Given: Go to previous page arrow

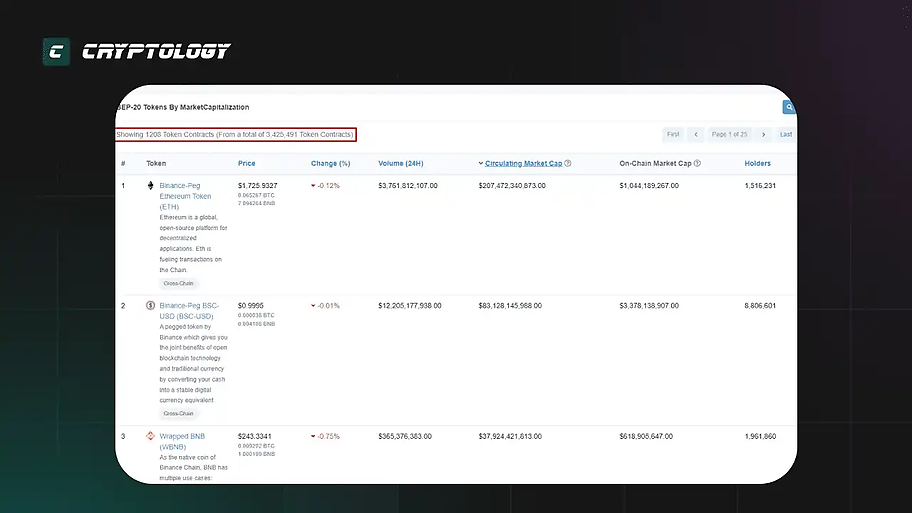Looking at the screenshot, I should pos(696,134).
